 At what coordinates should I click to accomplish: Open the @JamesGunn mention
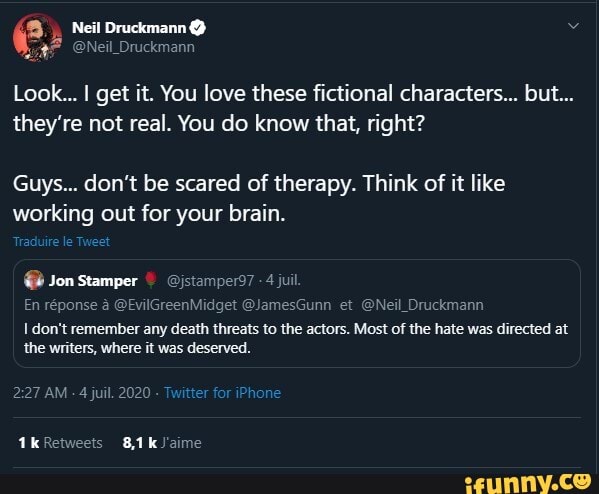[x=287, y=305]
